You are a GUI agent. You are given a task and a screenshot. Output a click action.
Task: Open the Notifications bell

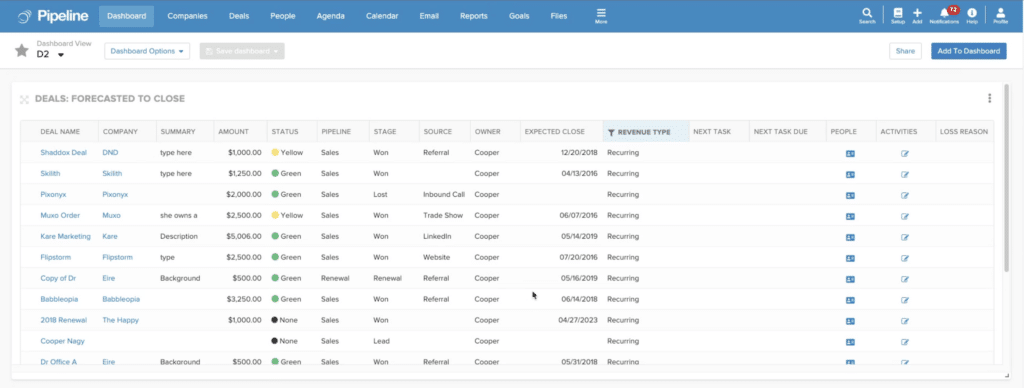pos(944,16)
